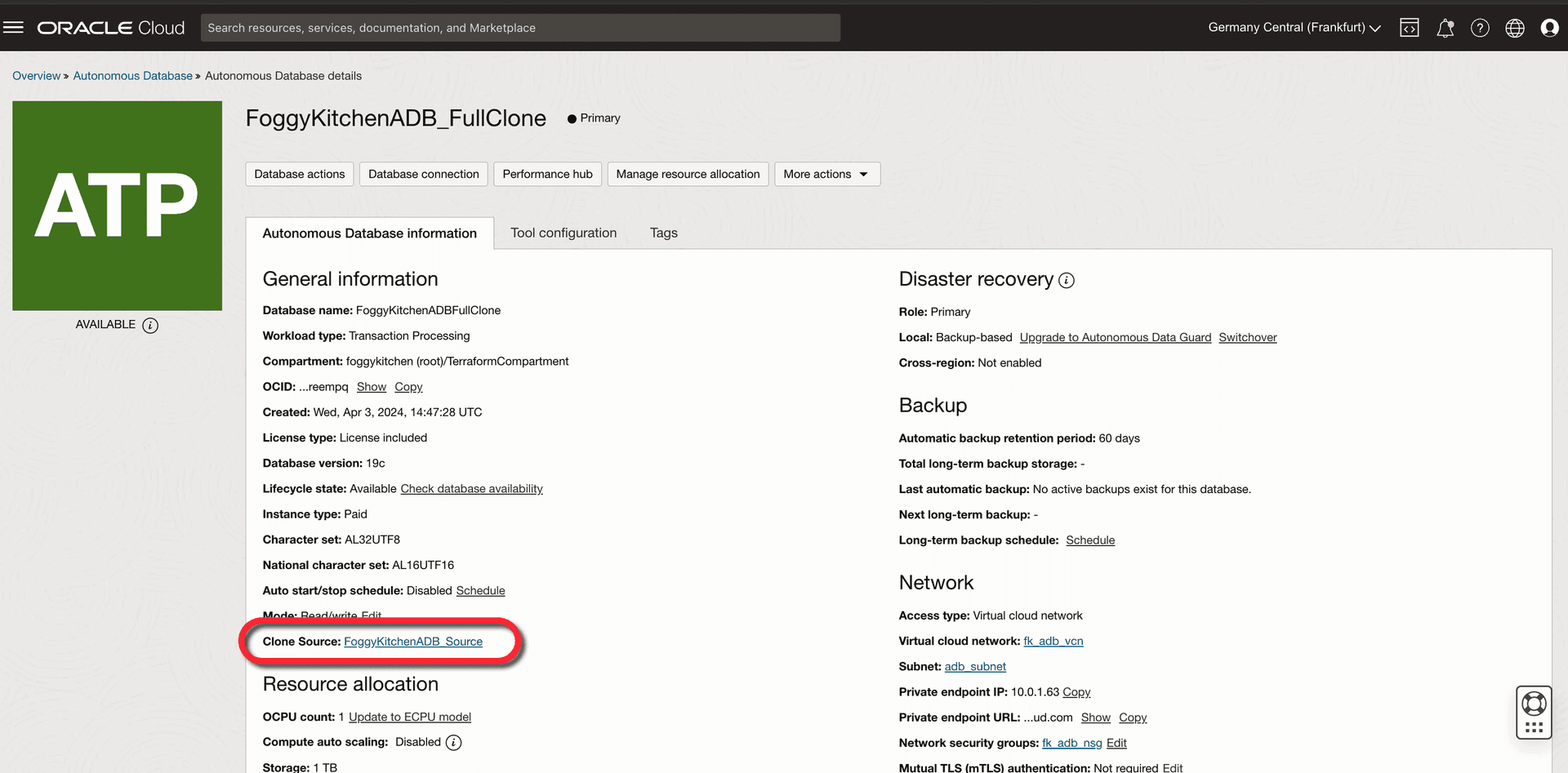Image resolution: width=1568 pixels, height=773 pixels.
Task: Open the user profile icon
Action: [x=1549, y=28]
